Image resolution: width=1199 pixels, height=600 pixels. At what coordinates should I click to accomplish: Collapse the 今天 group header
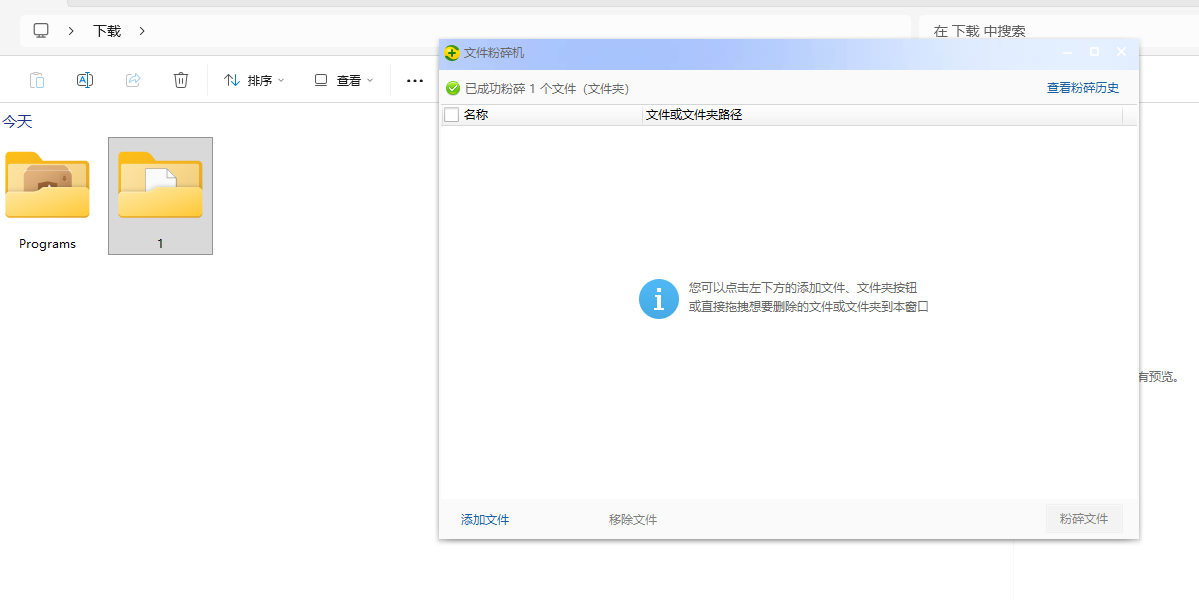[17, 122]
